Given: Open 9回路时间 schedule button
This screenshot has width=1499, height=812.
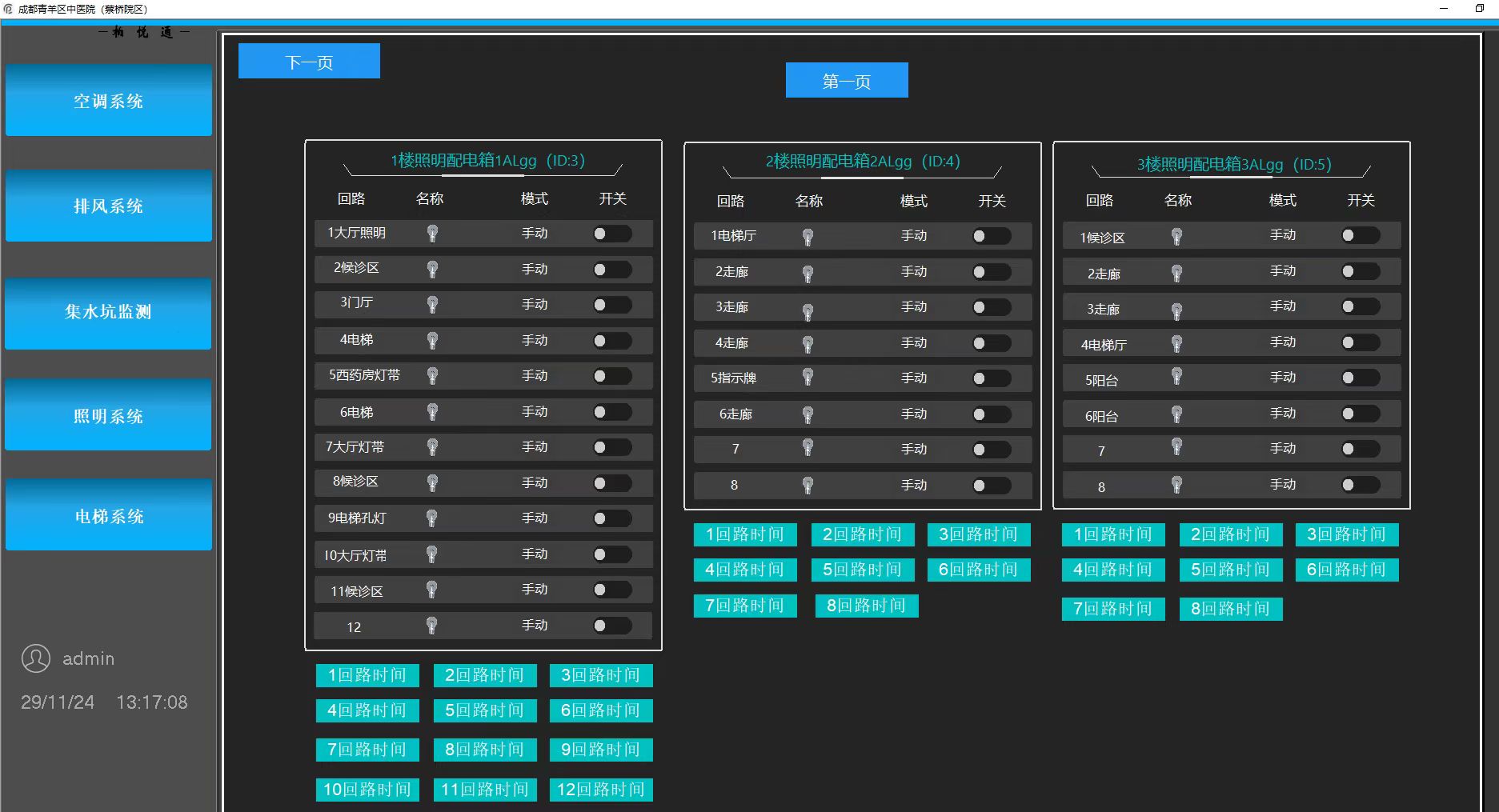Looking at the screenshot, I should (601, 750).
